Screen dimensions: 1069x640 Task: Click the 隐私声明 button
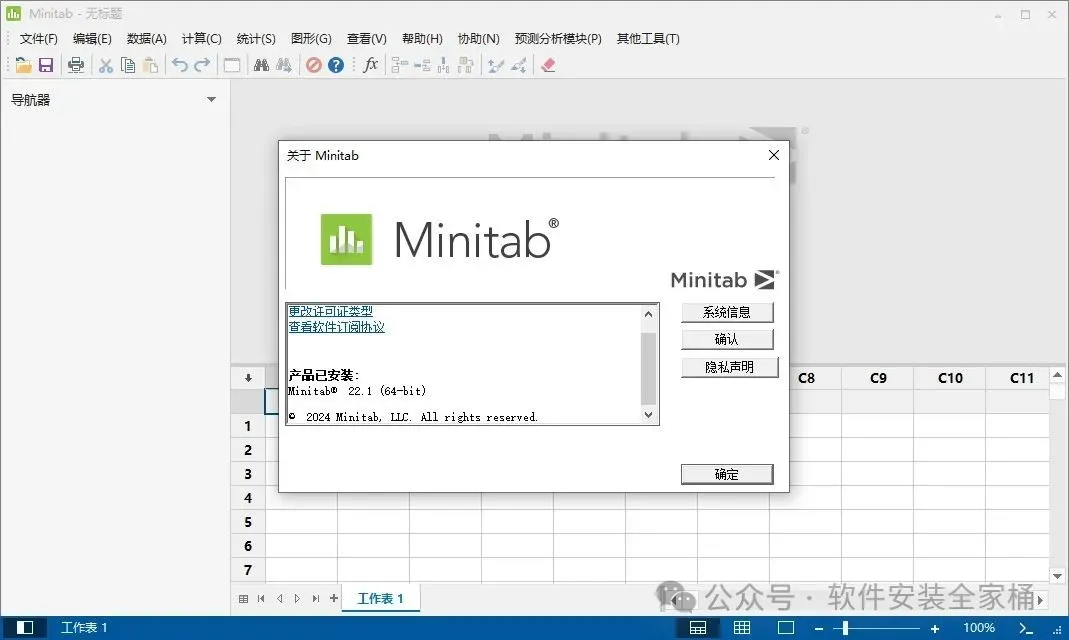729,367
